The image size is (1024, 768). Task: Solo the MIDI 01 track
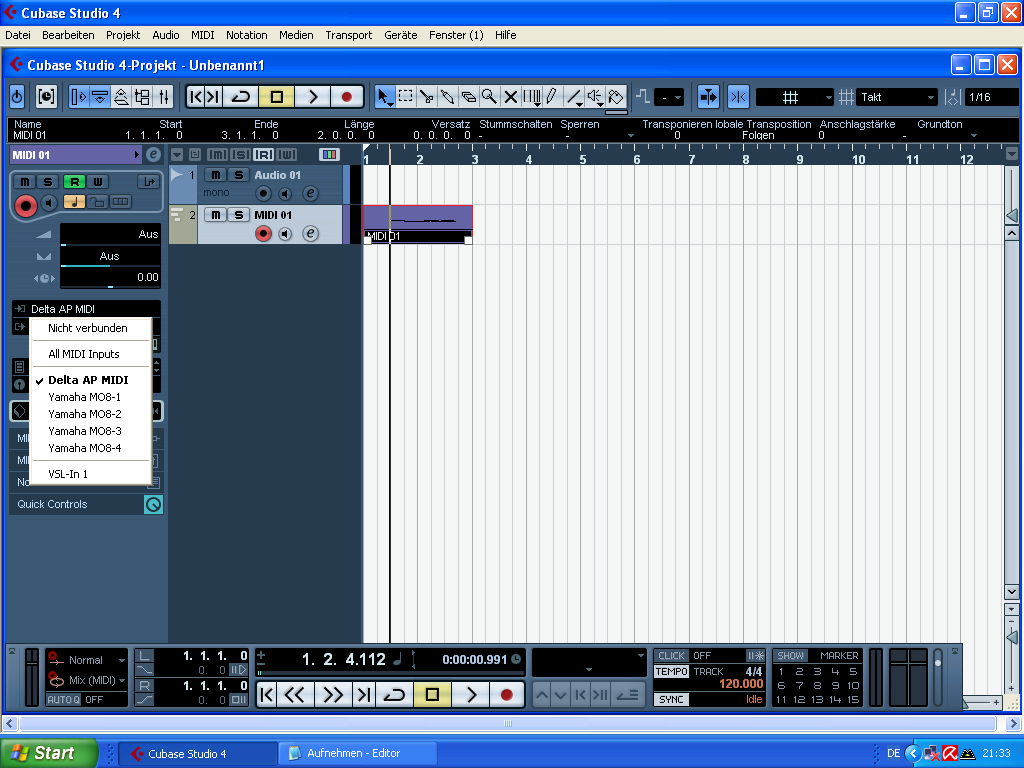coord(238,215)
